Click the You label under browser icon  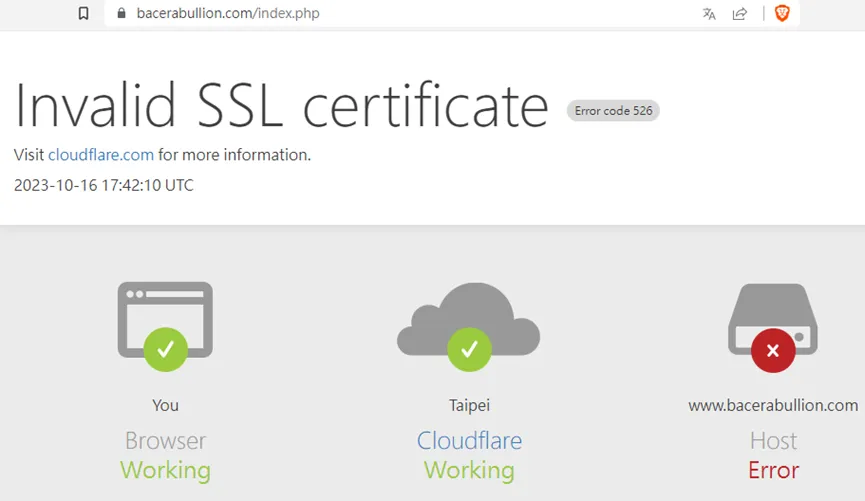[165, 406]
